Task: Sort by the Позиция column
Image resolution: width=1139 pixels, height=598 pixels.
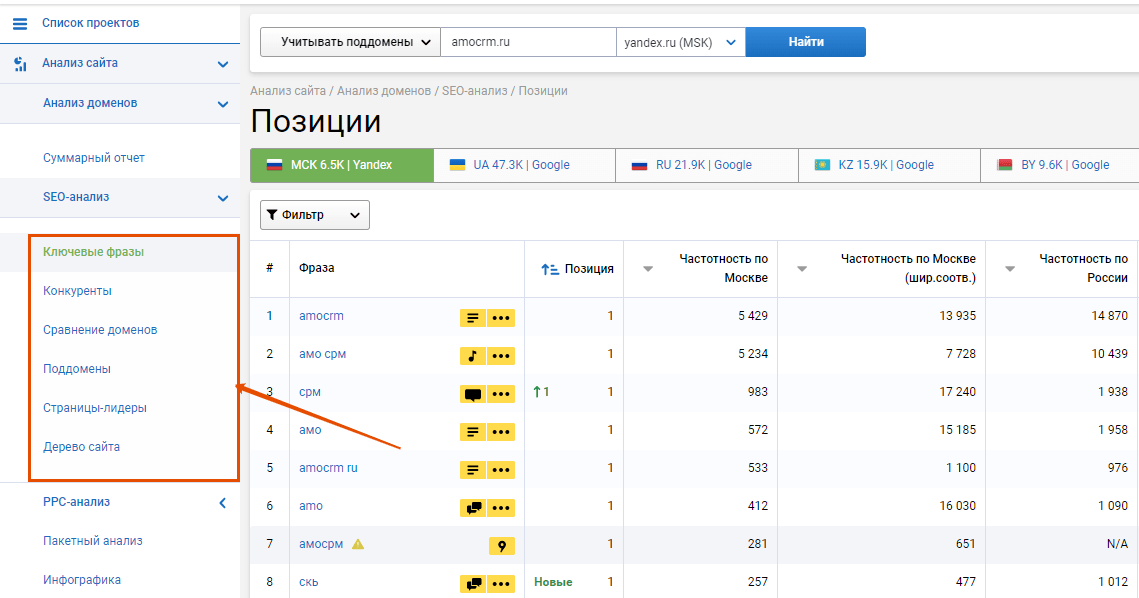Action: 577,269
